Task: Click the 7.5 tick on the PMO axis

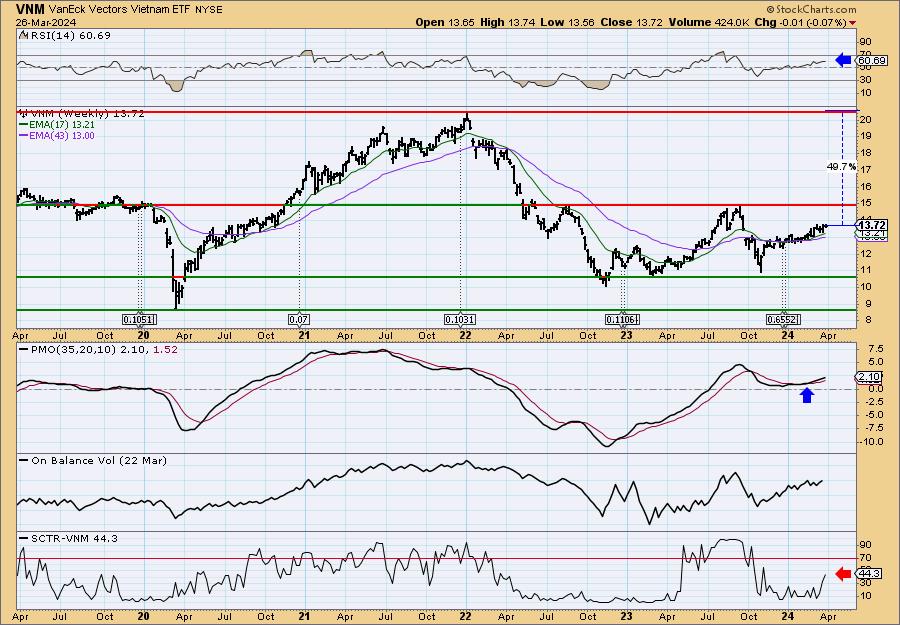Action: click(x=875, y=349)
